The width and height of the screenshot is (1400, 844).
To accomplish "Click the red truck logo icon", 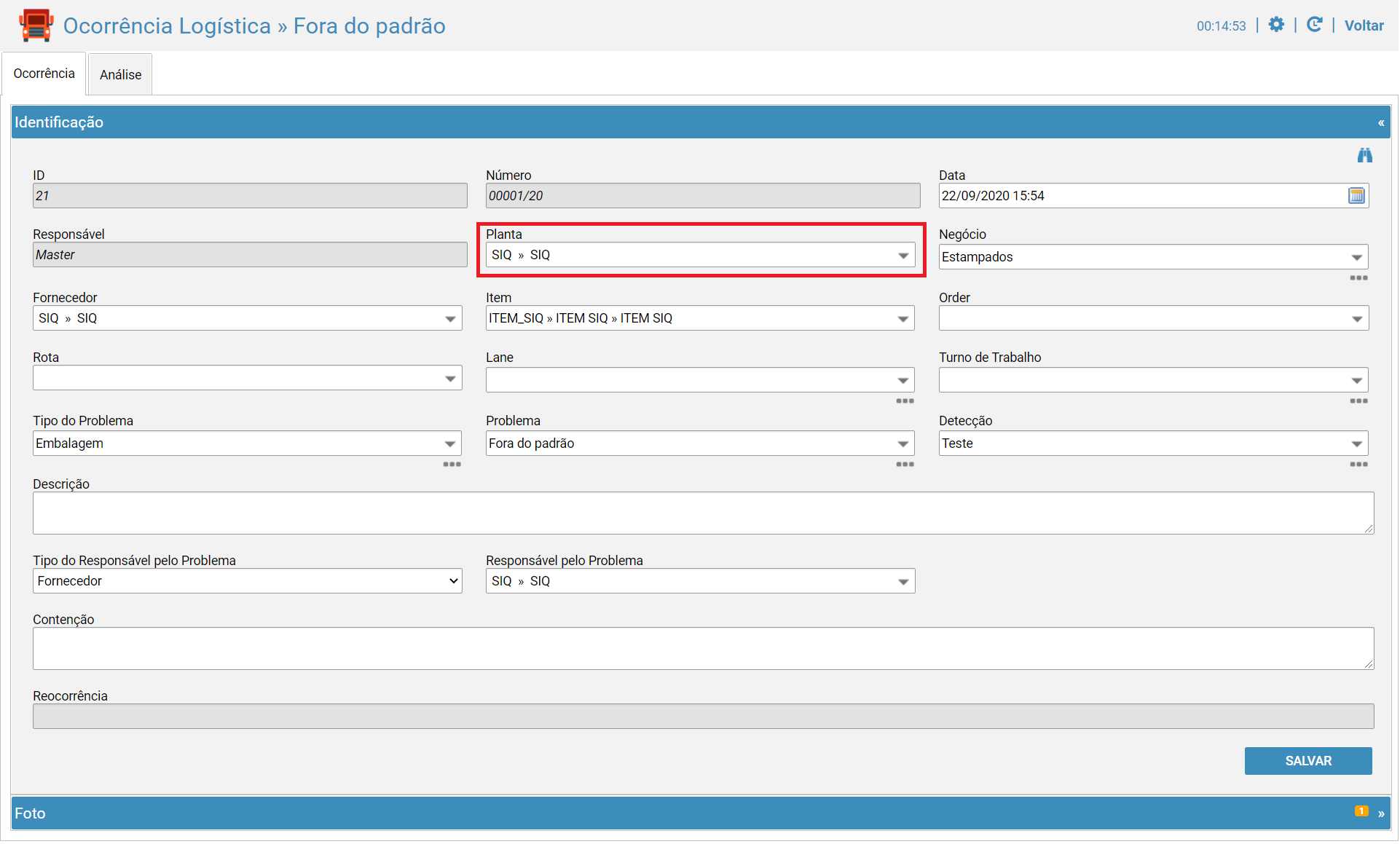I will [36, 25].
